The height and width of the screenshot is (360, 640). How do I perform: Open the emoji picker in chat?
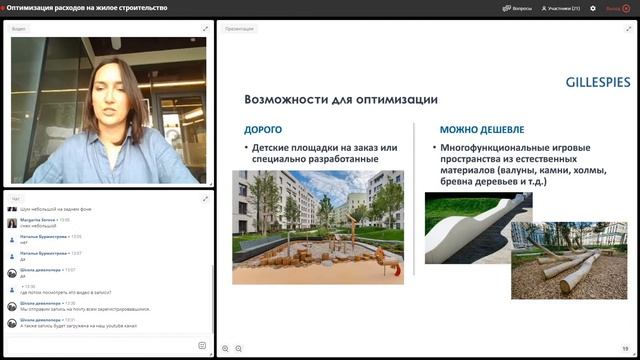tap(202, 345)
